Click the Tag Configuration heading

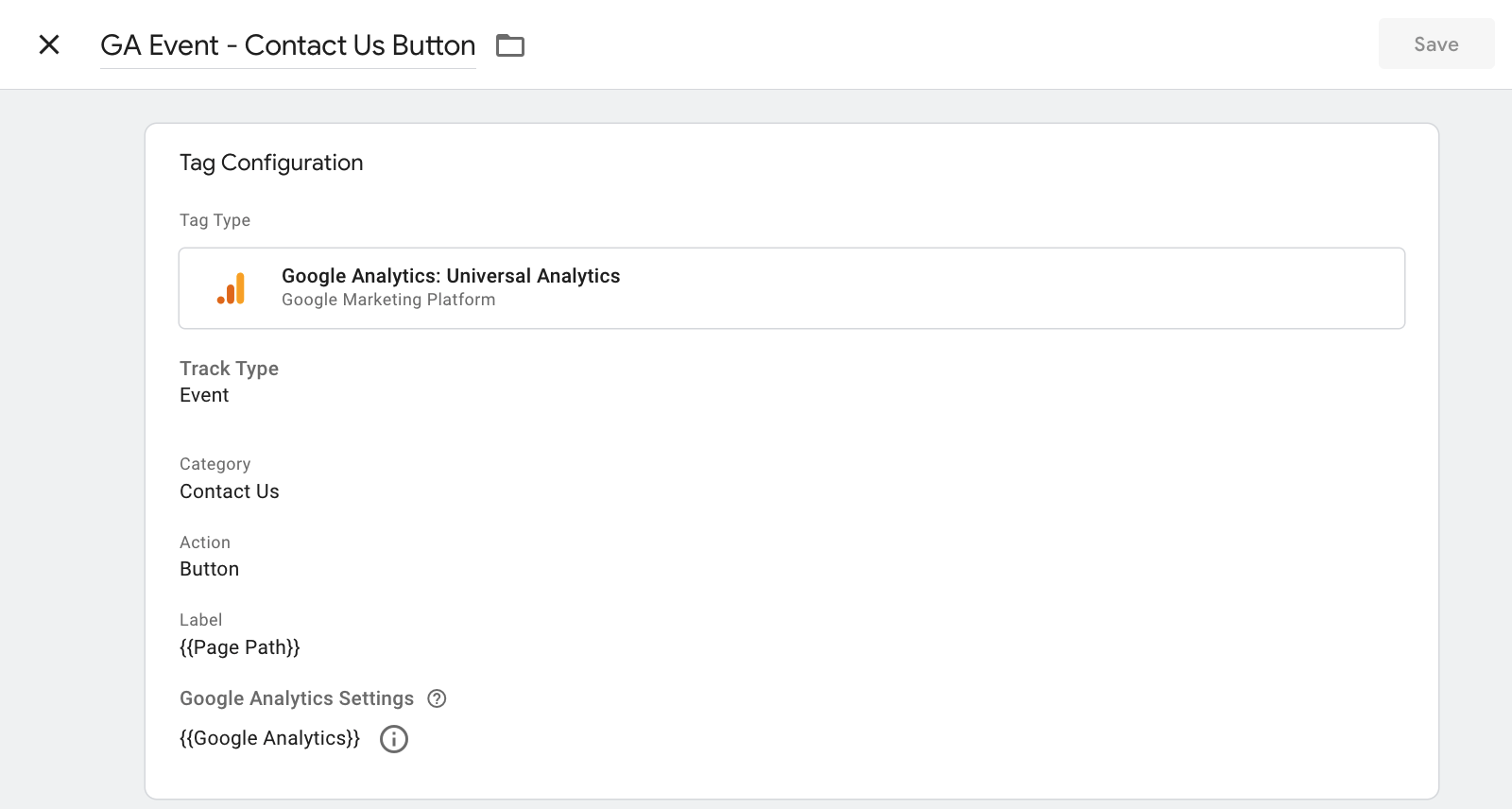[x=271, y=163]
